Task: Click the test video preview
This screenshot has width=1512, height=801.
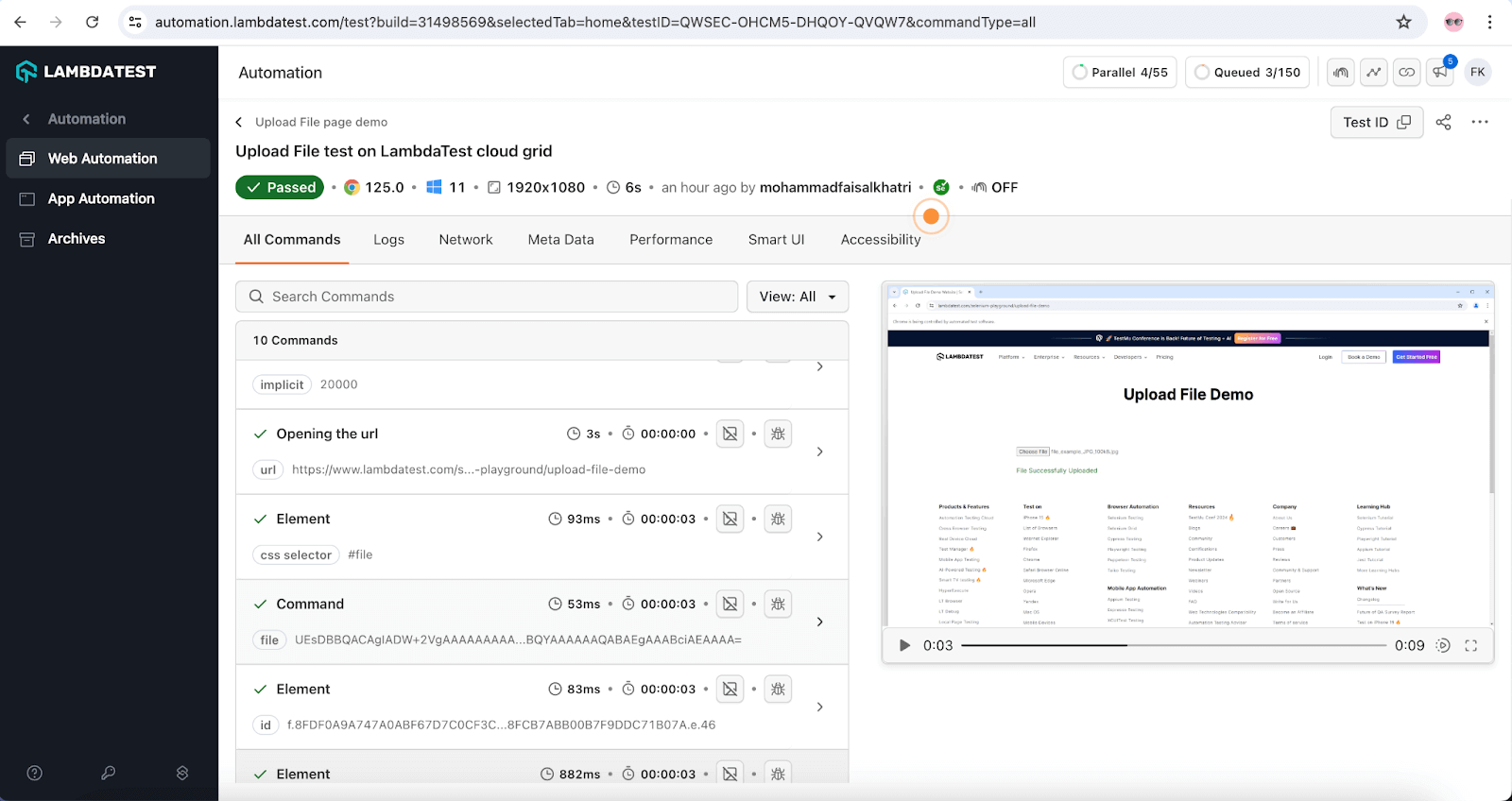Action: click(1188, 455)
